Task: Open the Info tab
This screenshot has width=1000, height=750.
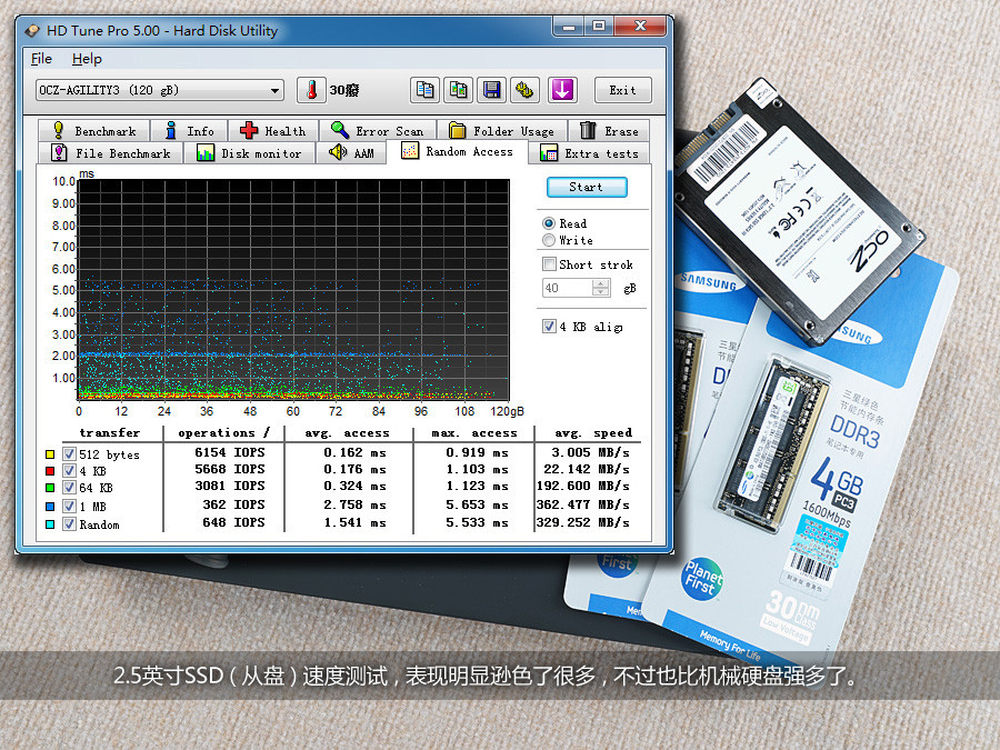Action: 189,131
